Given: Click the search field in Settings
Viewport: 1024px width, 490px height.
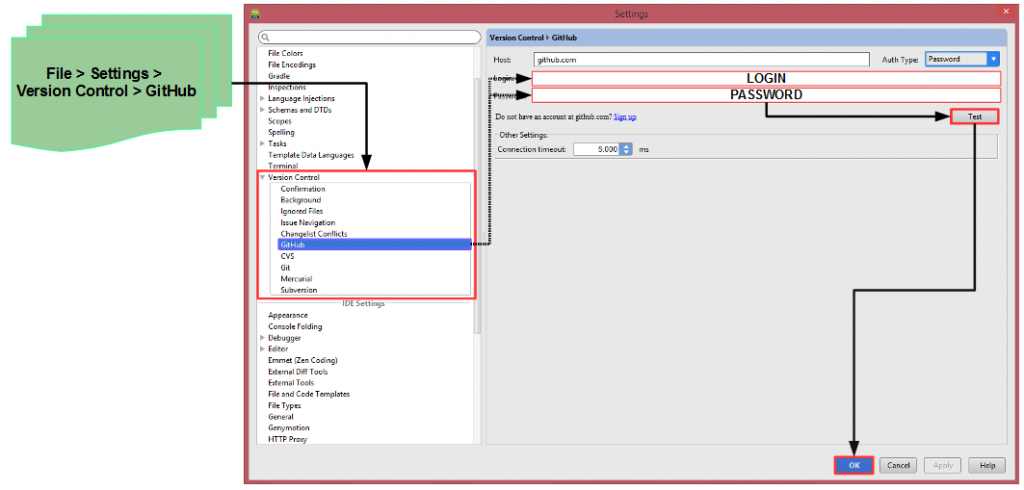Looking at the screenshot, I should 369,37.
